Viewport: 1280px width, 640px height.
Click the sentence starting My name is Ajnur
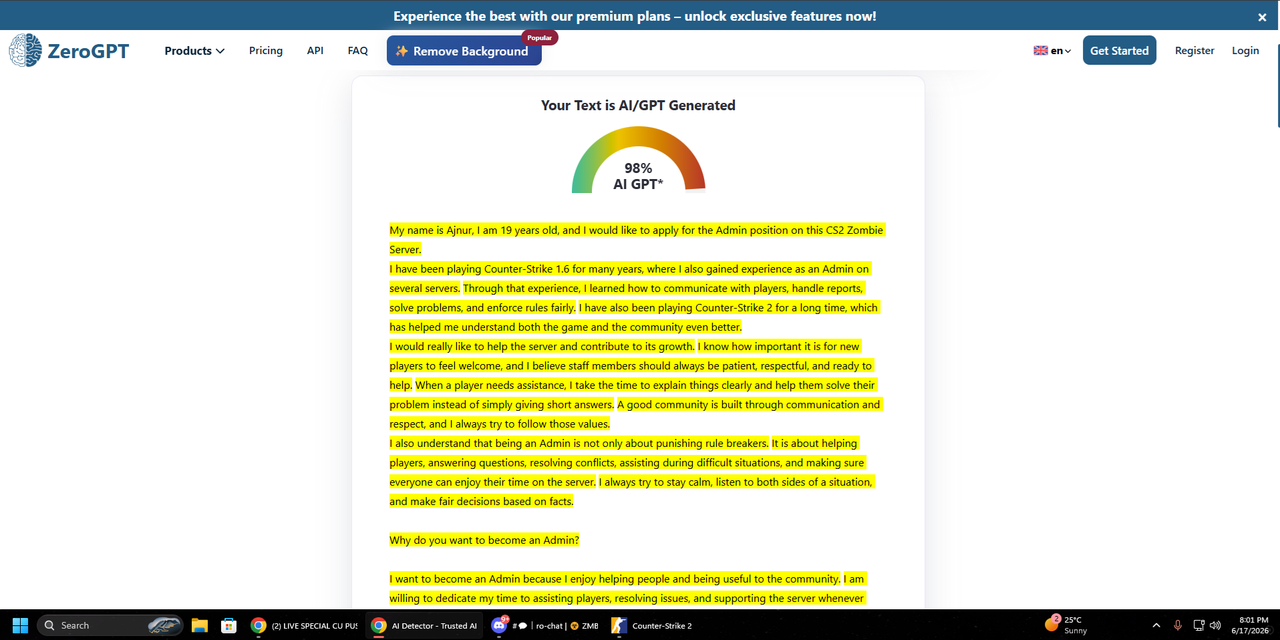pyautogui.click(x=637, y=240)
